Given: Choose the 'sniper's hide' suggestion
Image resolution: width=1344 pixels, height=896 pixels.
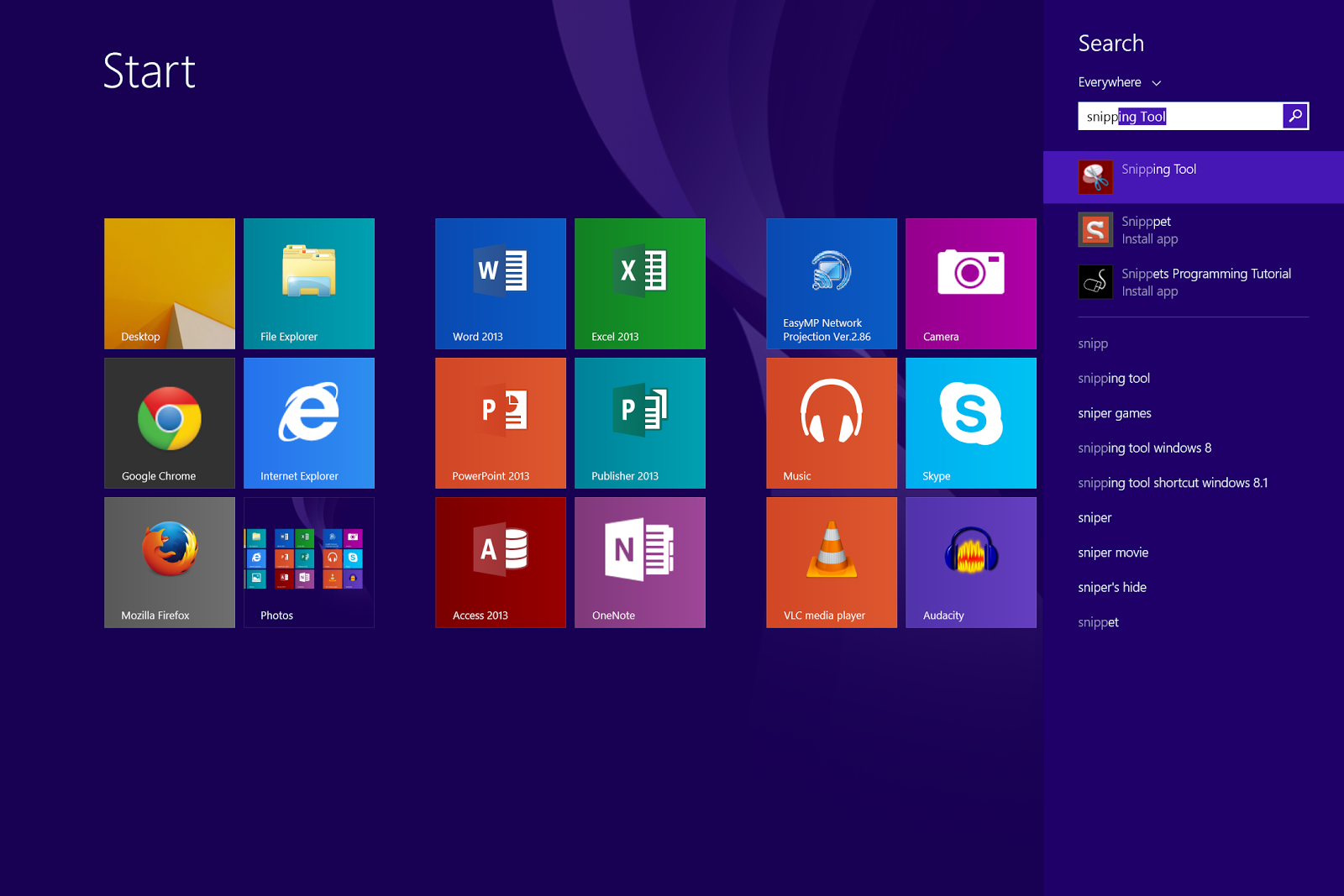Looking at the screenshot, I should point(1112,588).
